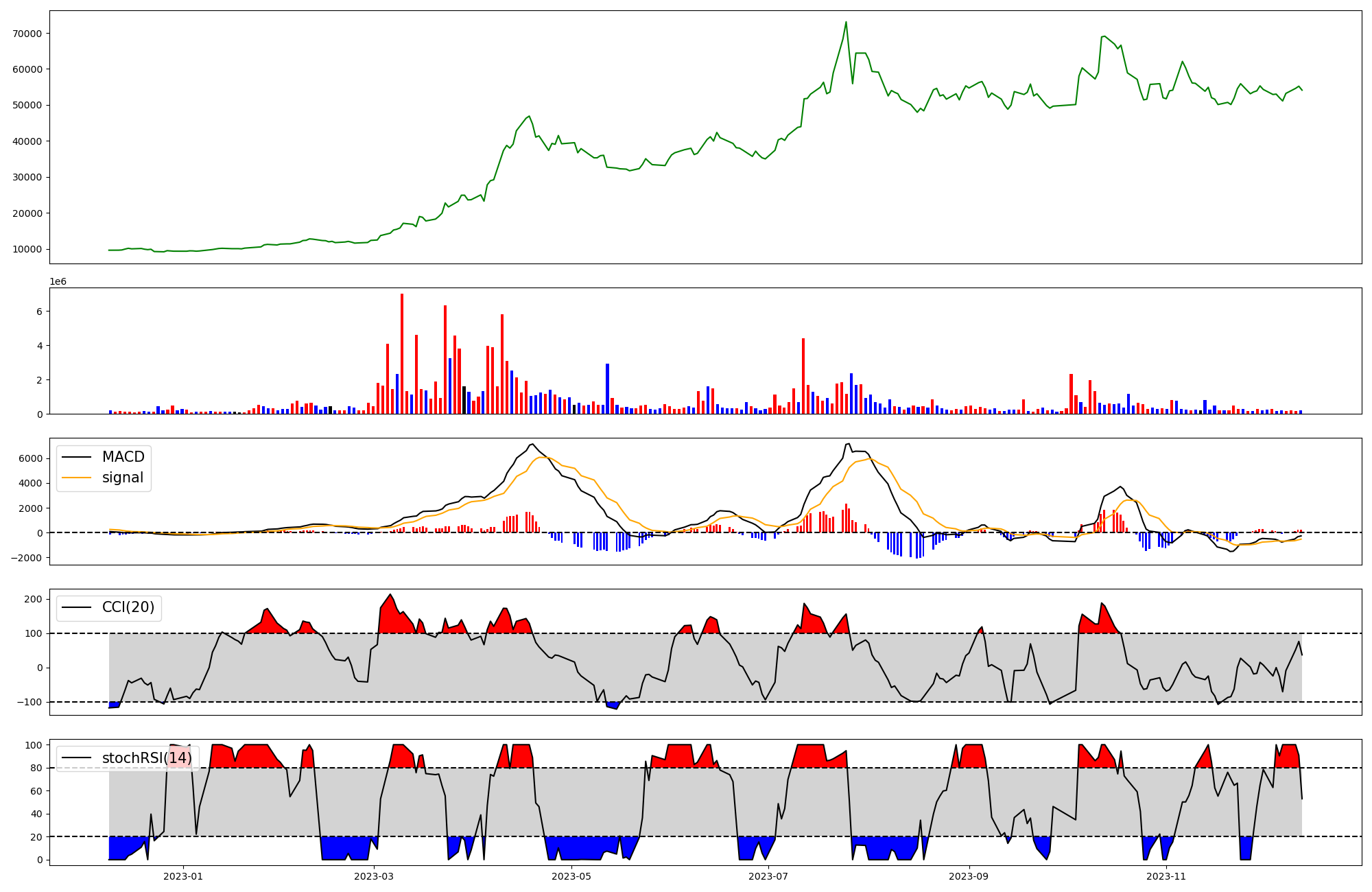Select the CCI(20) legend label
1372x892 pixels.
pos(128,607)
